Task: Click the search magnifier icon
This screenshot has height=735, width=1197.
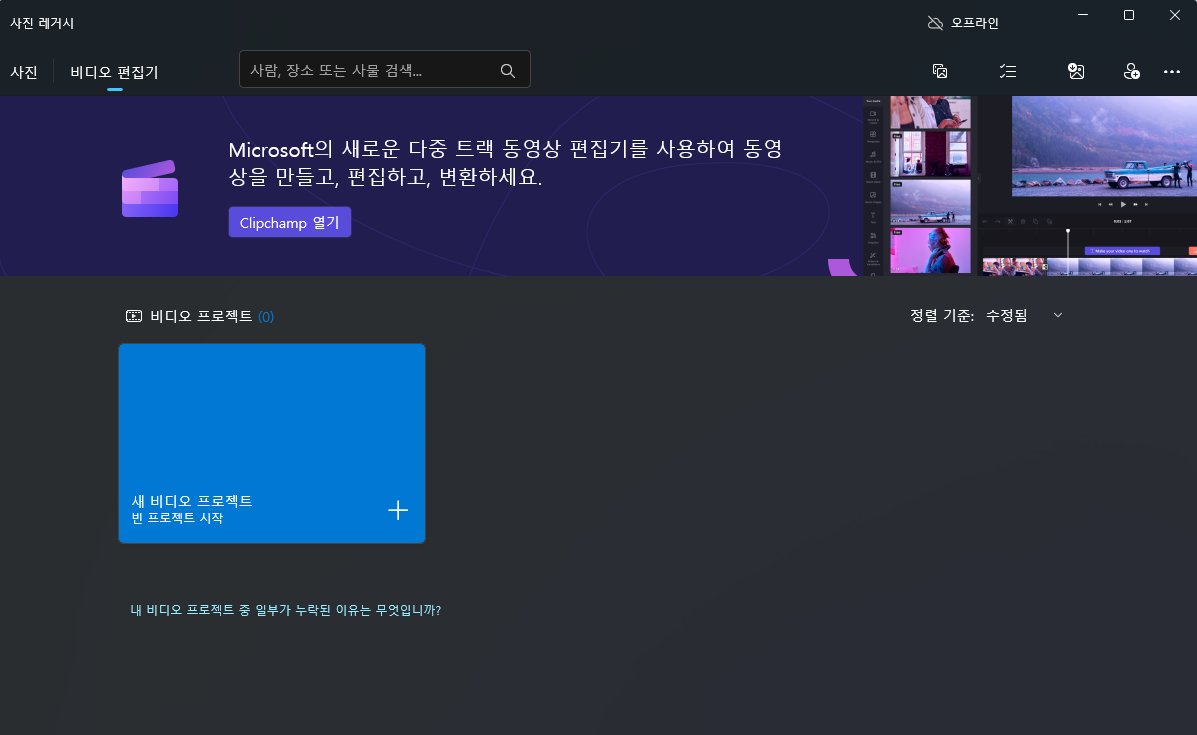Action: click(508, 70)
